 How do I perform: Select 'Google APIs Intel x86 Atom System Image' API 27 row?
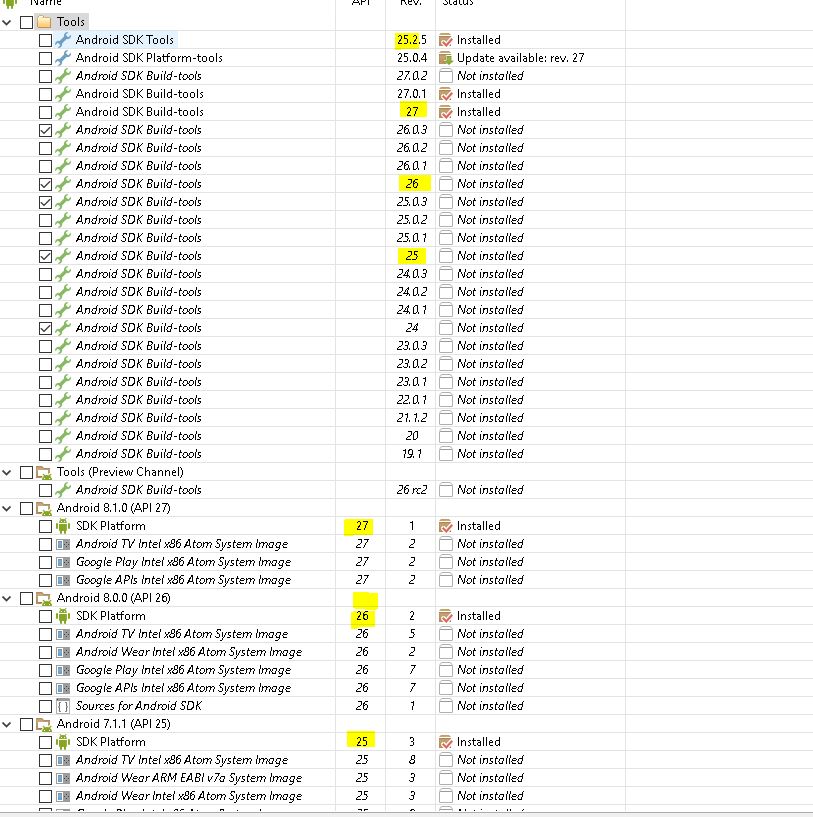[x=183, y=580]
